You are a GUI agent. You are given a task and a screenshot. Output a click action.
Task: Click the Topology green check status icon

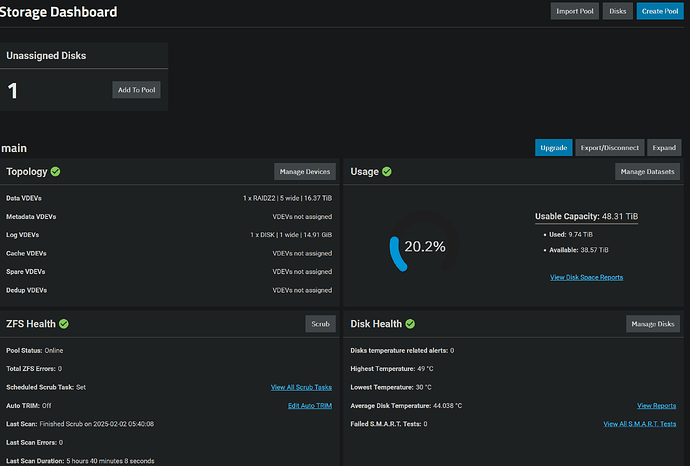pos(55,172)
